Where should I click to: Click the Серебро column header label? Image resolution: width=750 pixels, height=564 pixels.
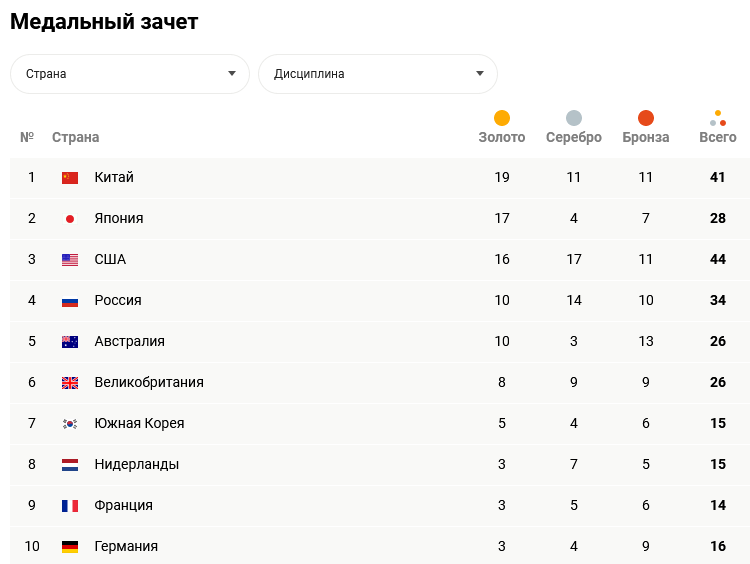(574, 137)
